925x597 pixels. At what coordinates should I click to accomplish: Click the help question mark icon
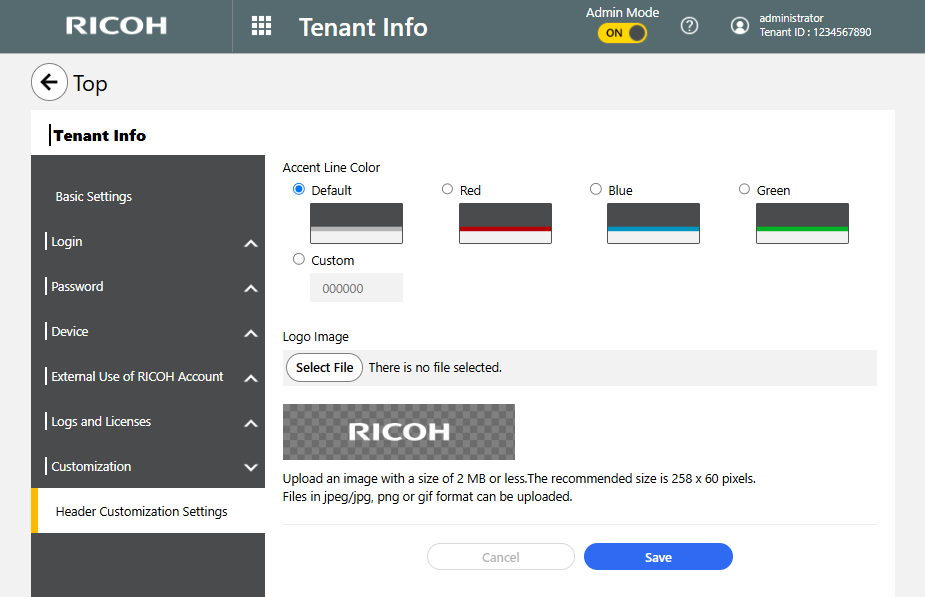coord(689,26)
